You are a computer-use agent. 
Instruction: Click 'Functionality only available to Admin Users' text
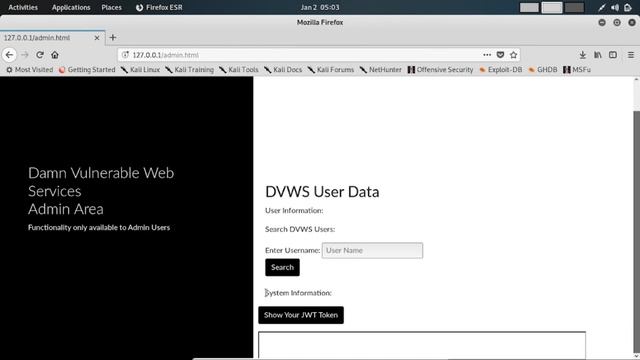99,228
